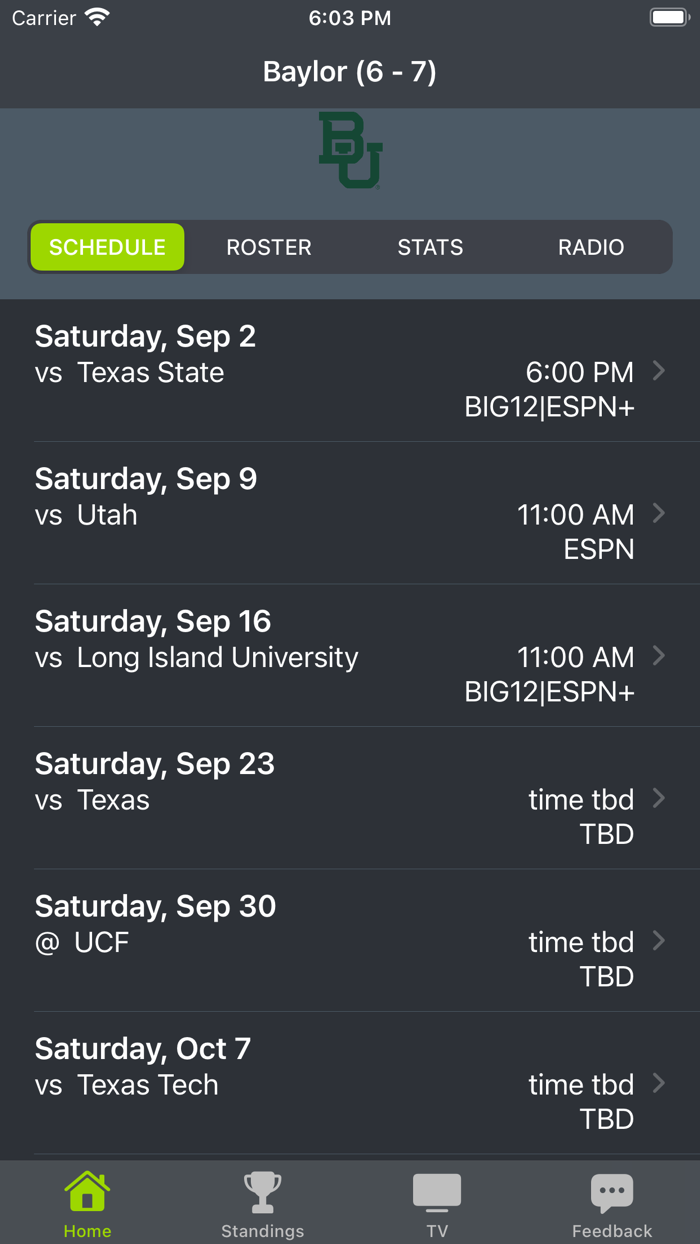
Task: Expand the Long Island University game chevron
Action: [659, 656]
